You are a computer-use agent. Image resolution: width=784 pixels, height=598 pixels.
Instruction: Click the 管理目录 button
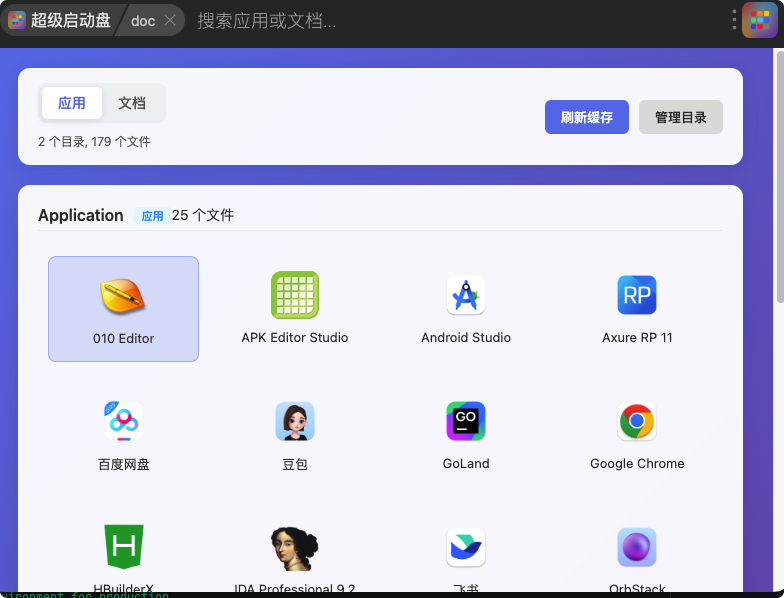[x=681, y=117]
